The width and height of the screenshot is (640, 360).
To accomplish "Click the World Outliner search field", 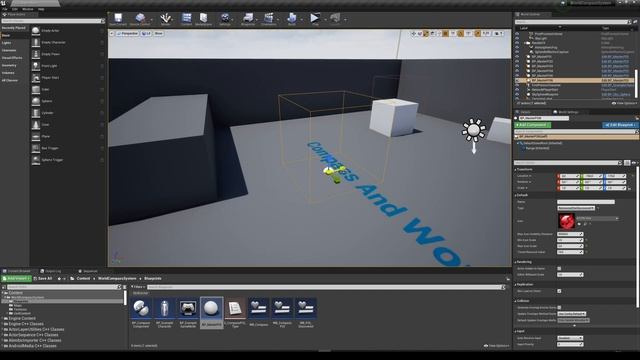I will [573, 22].
